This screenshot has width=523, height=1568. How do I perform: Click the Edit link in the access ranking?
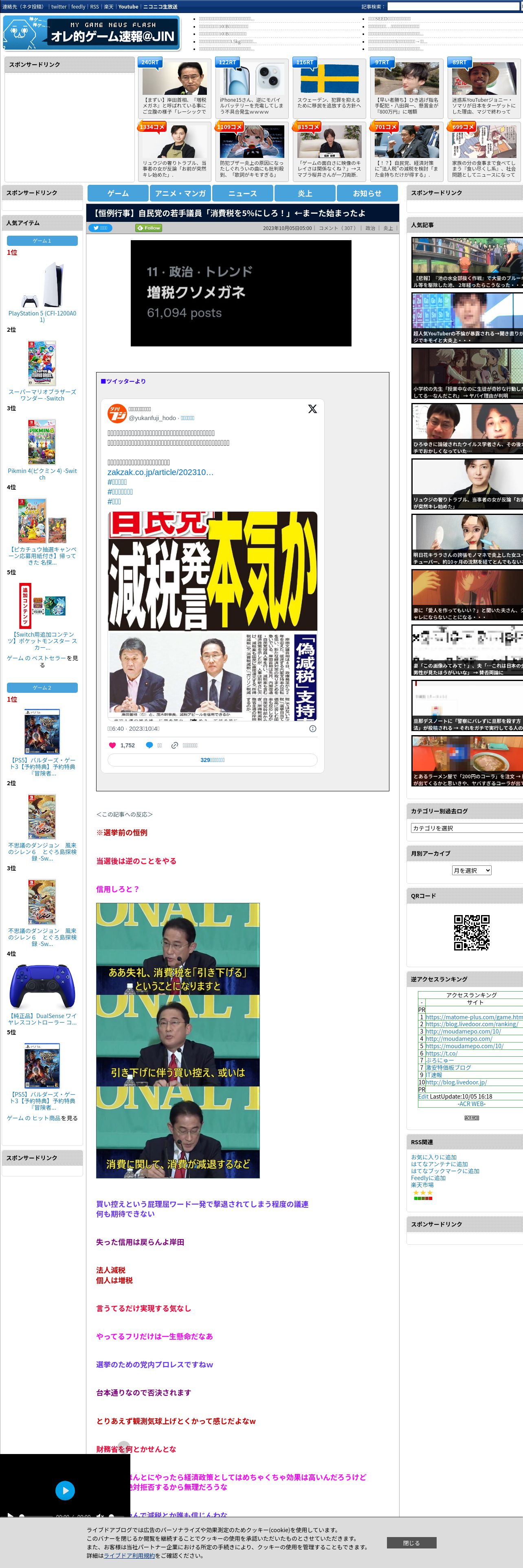(x=423, y=1097)
